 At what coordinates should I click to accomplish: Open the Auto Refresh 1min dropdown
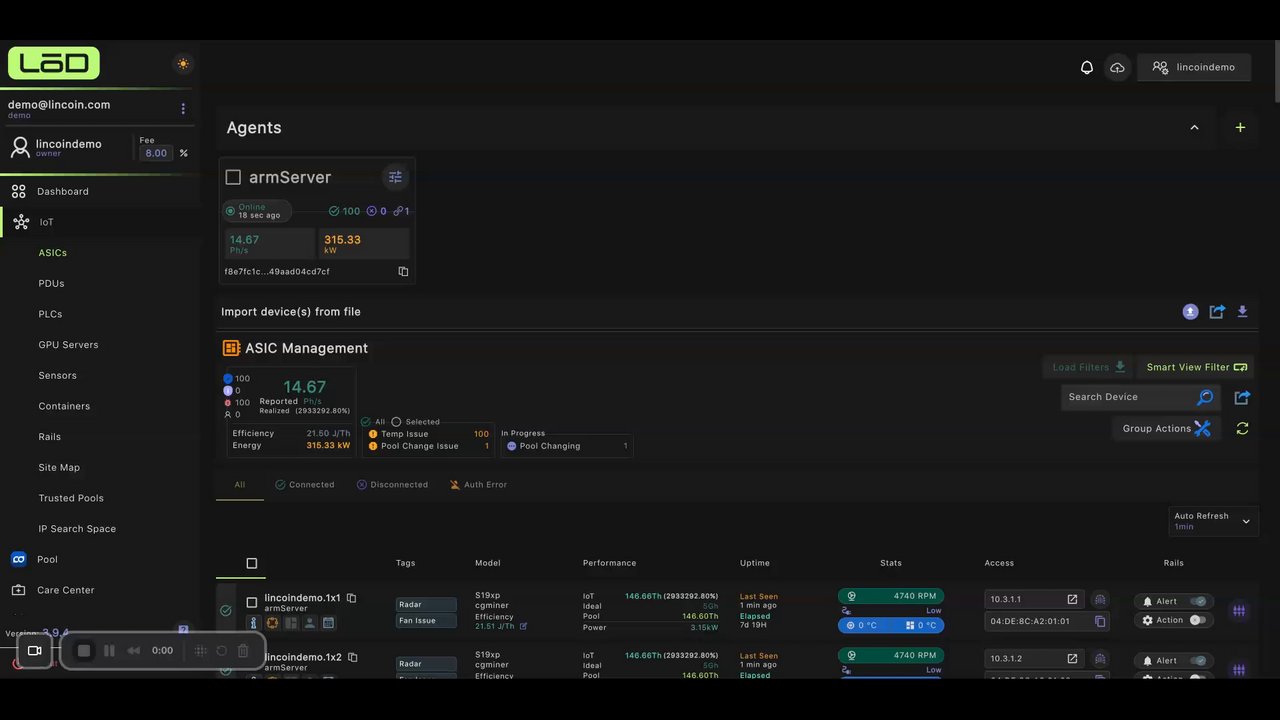click(x=1213, y=521)
